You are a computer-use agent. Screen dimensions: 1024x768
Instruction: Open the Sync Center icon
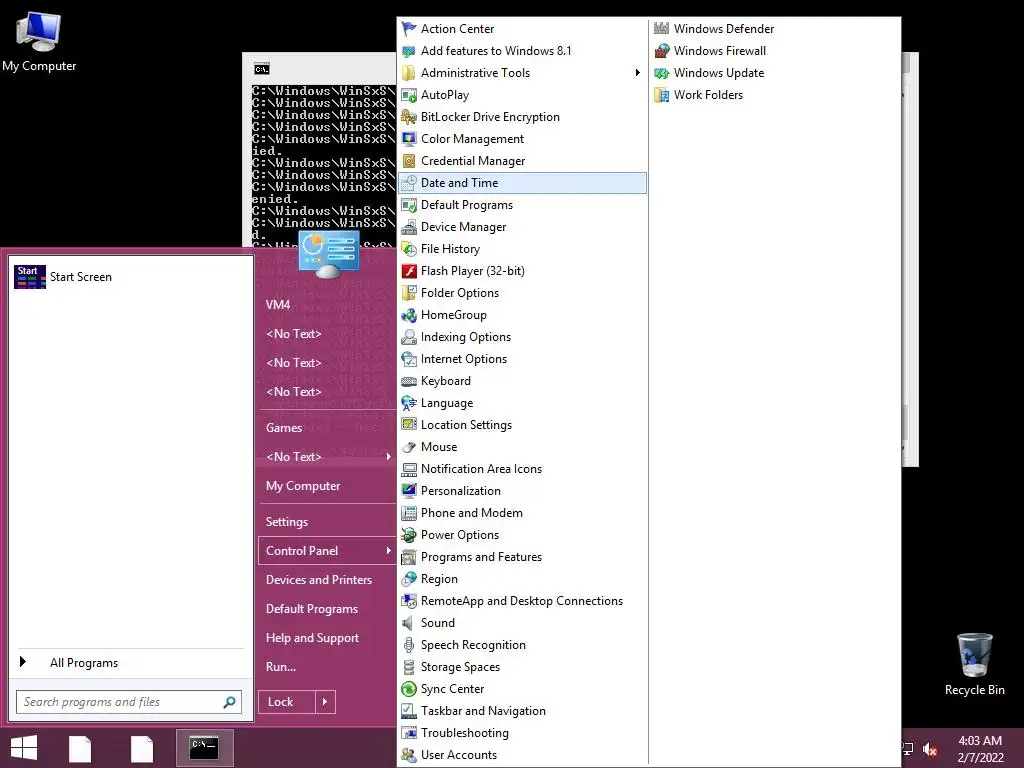pyautogui.click(x=409, y=689)
